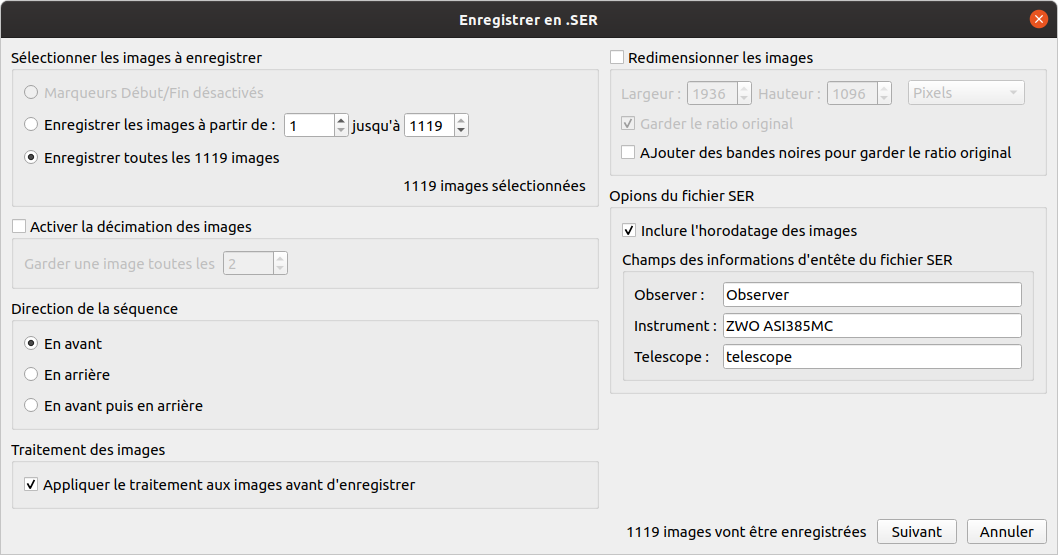Select Enregistrer toutes les 1119 images

click(32, 157)
